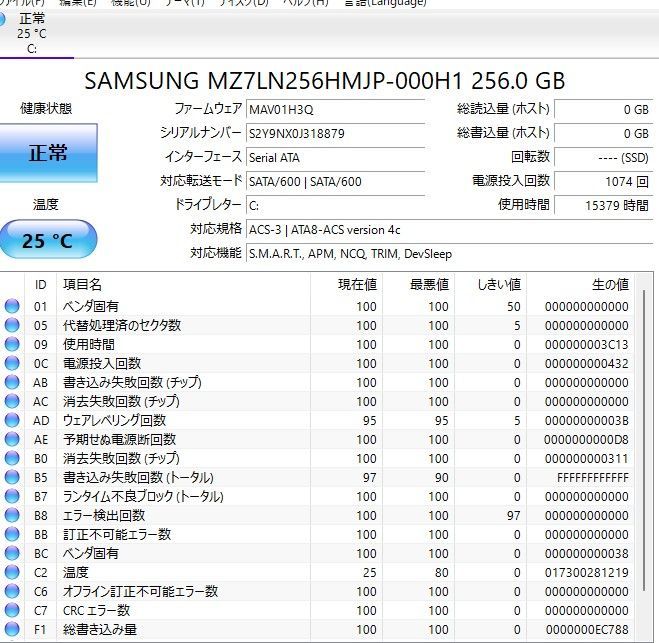Click raw value 017300281219 in row C2

pos(587,572)
